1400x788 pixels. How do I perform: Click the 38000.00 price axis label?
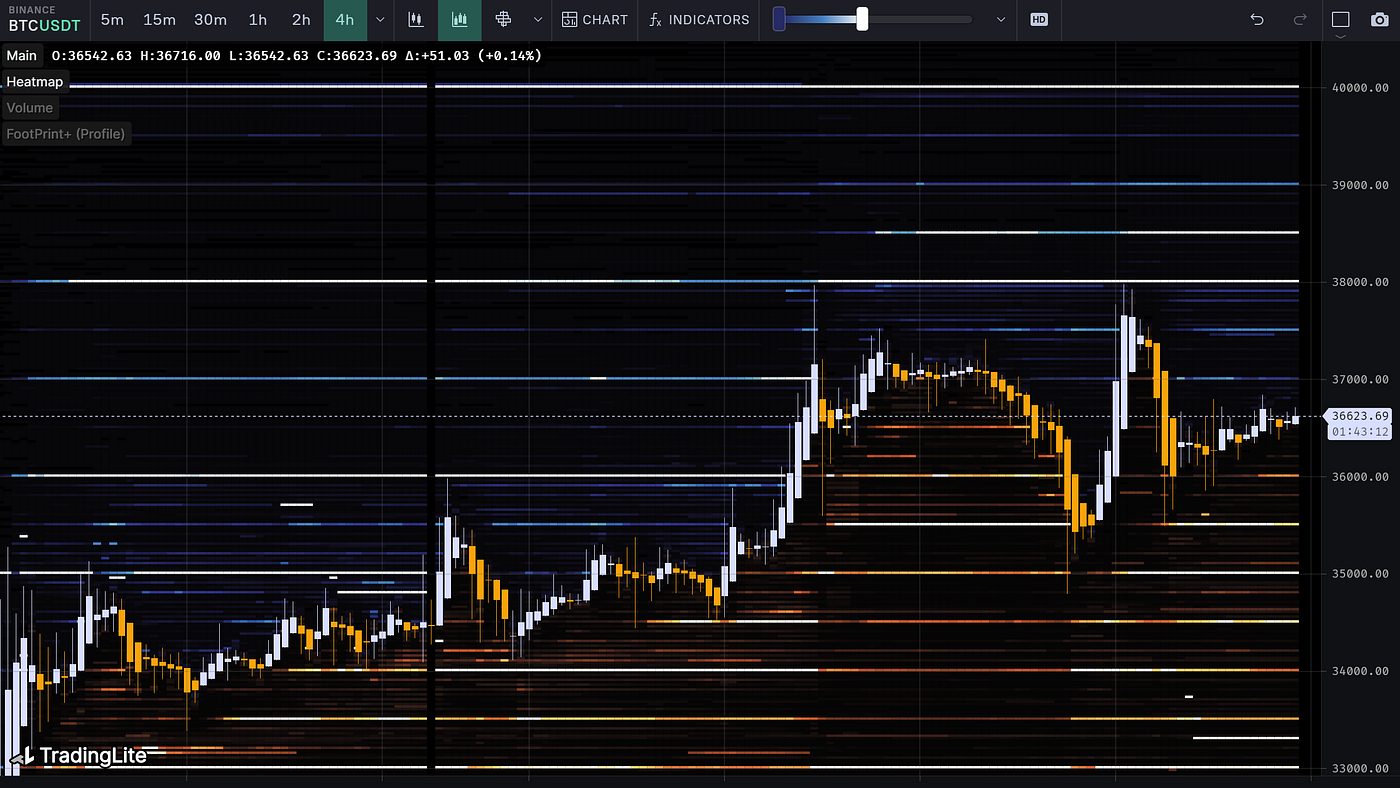click(x=1360, y=282)
